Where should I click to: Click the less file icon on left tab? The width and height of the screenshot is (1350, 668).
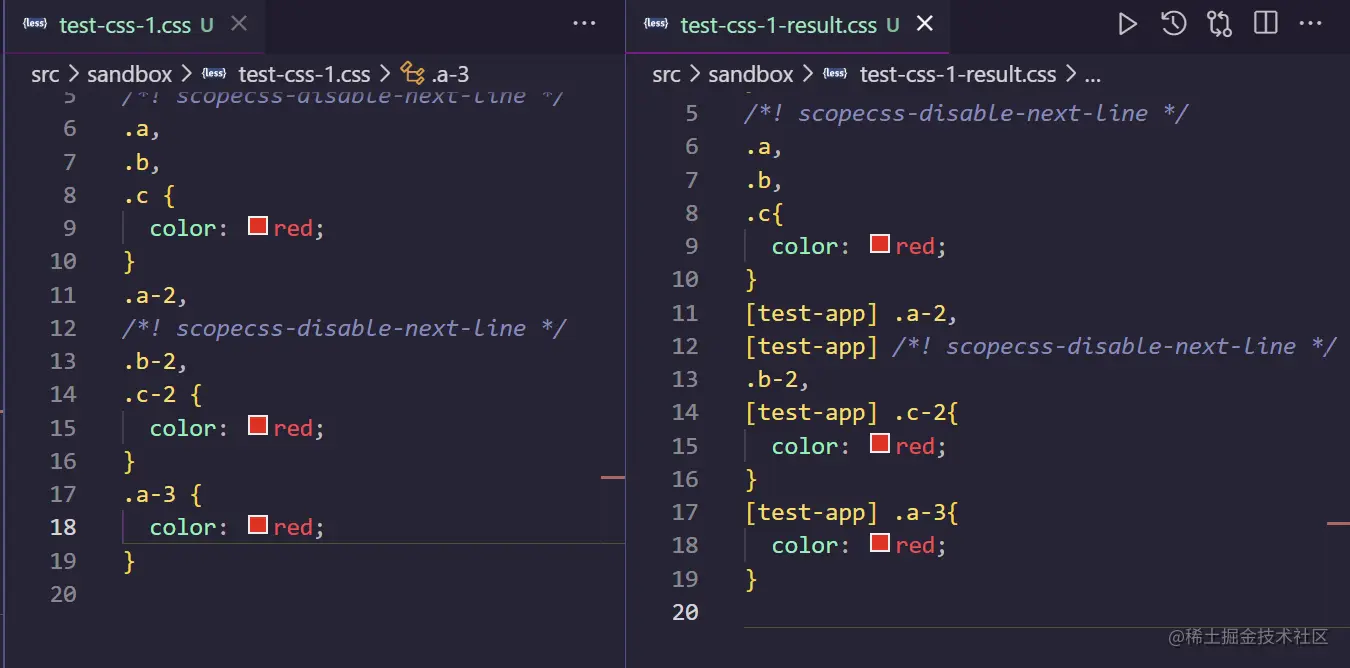point(35,24)
